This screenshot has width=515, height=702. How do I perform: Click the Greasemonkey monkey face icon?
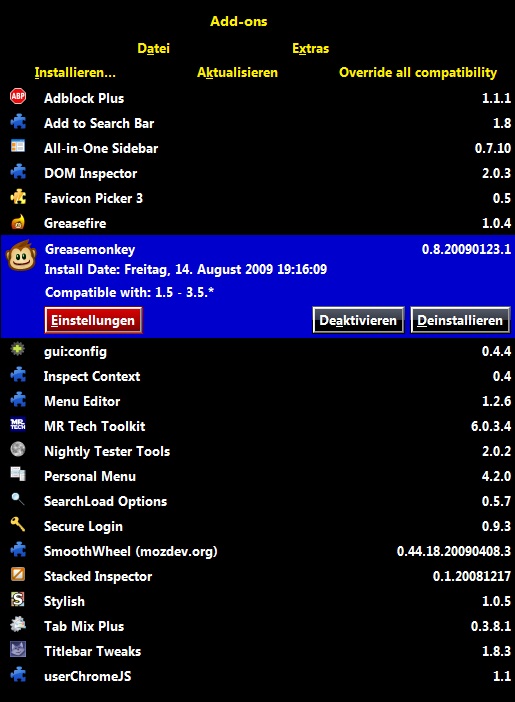[21, 256]
